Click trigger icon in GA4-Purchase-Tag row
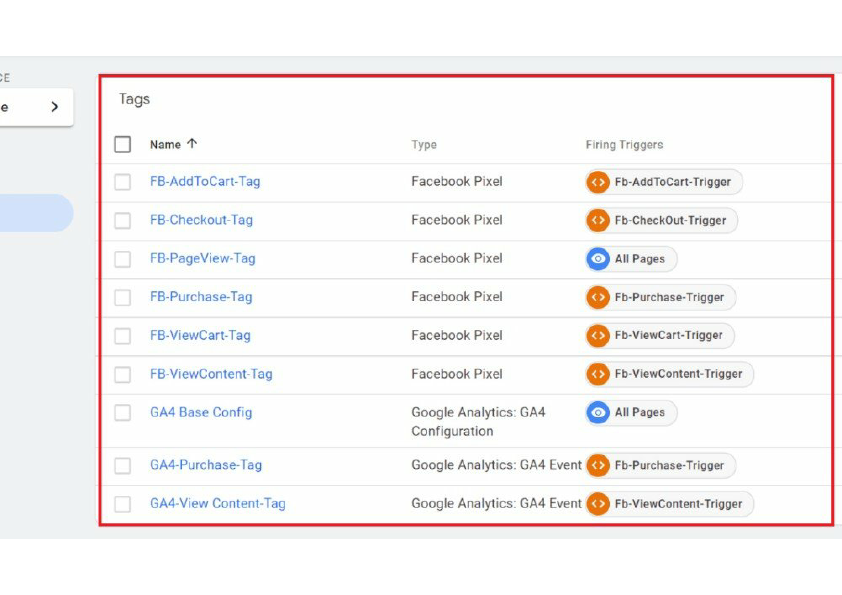Screen dimensions: 842x595 598,465
